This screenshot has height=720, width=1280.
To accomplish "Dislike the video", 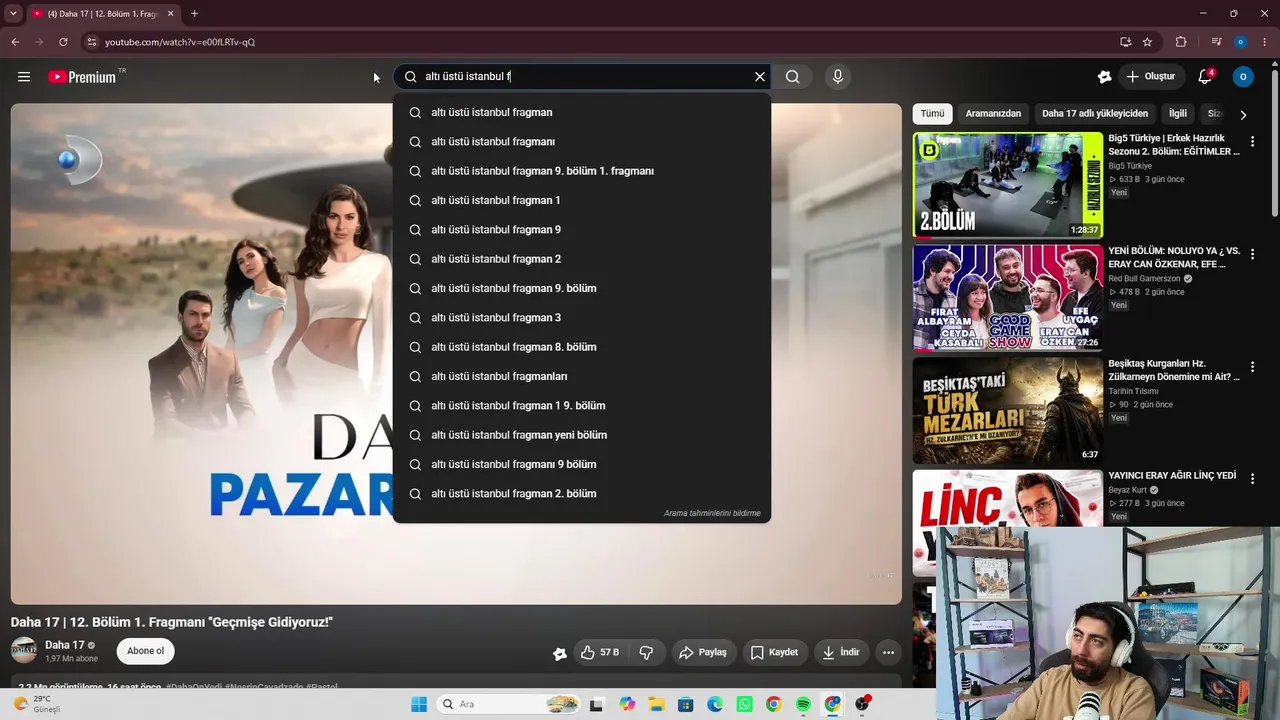I will coord(646,653).
